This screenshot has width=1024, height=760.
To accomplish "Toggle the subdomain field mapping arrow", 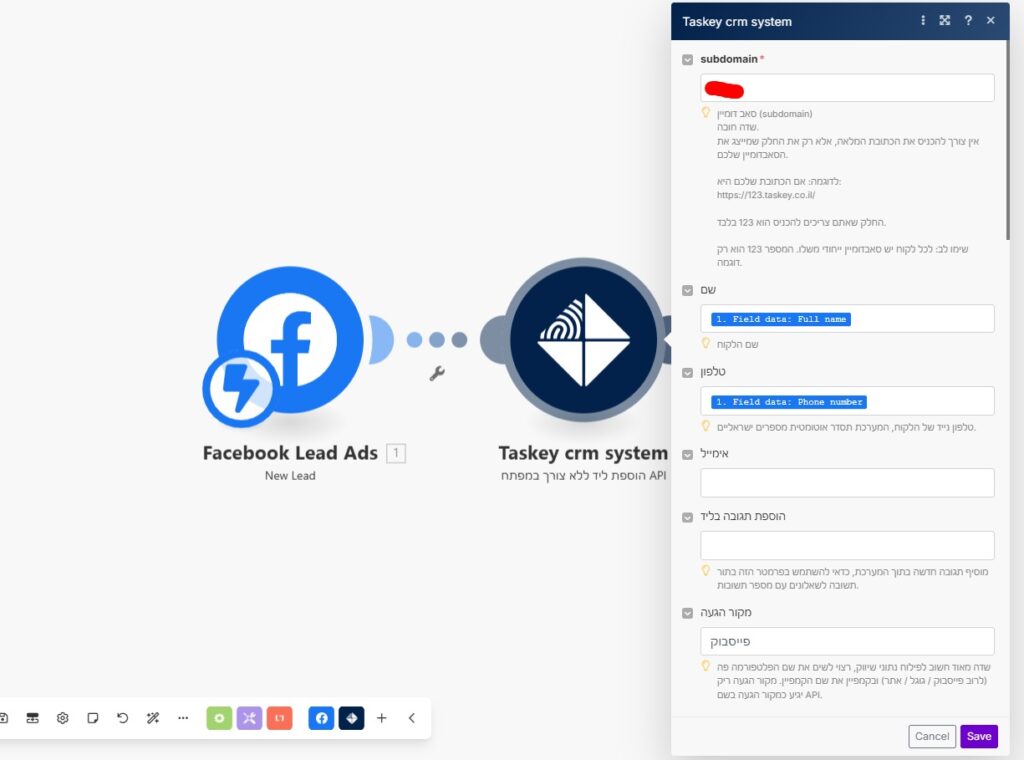I will [687, 60].
